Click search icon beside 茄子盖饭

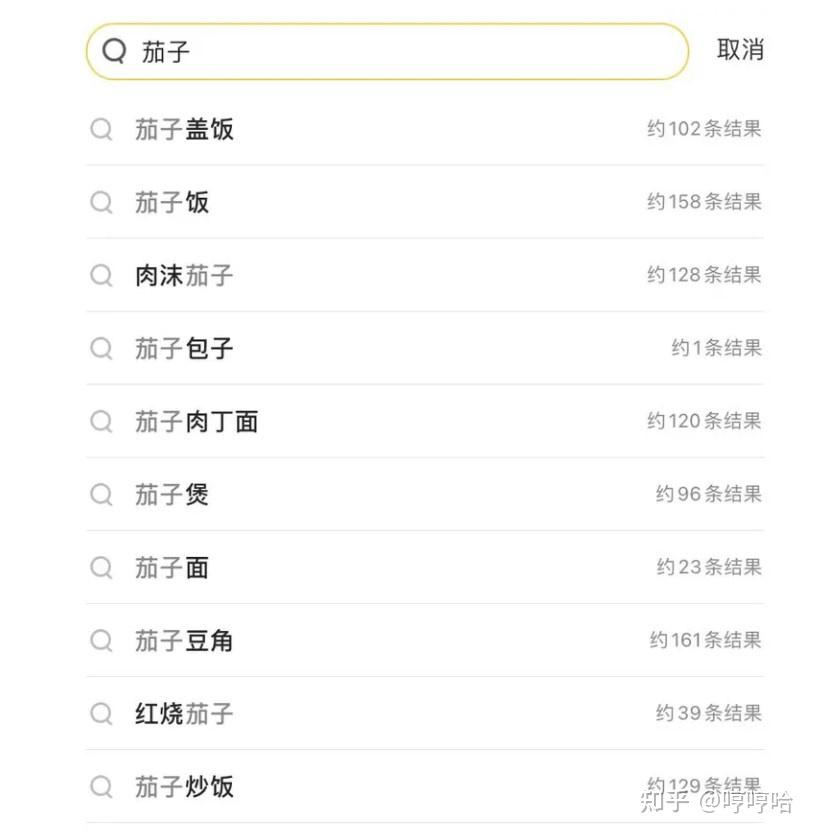pyautogui.click(x=102, y=129)
